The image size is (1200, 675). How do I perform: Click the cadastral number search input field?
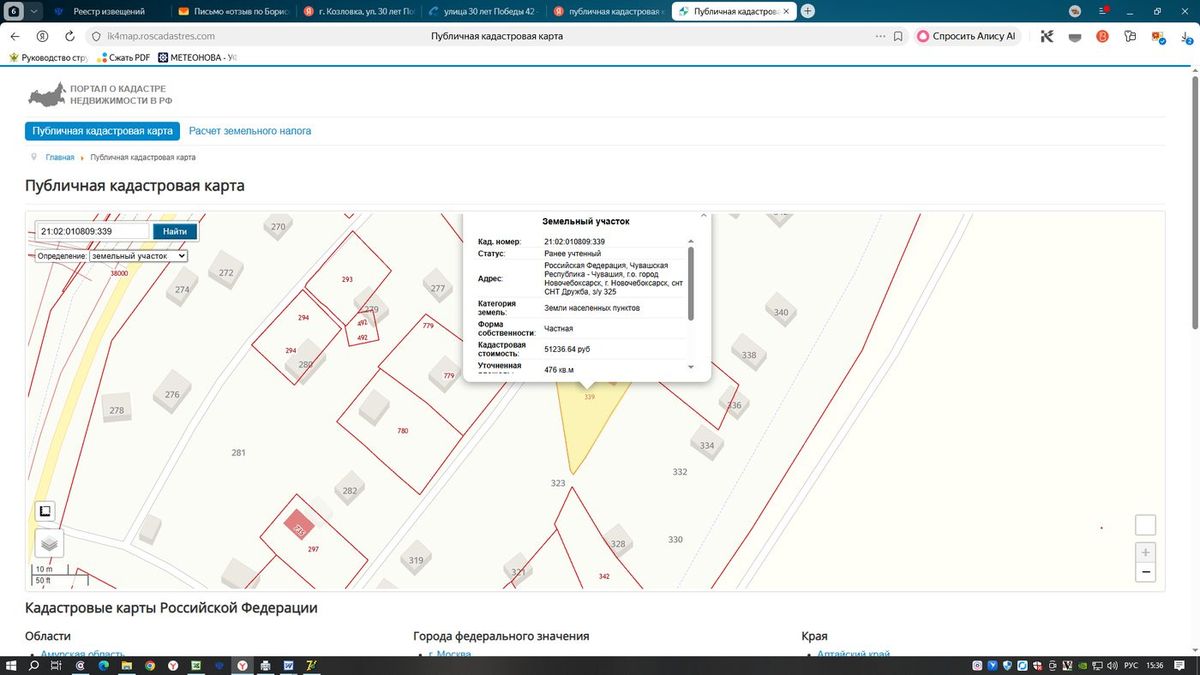pyautogui.click(x=93, y=231)
